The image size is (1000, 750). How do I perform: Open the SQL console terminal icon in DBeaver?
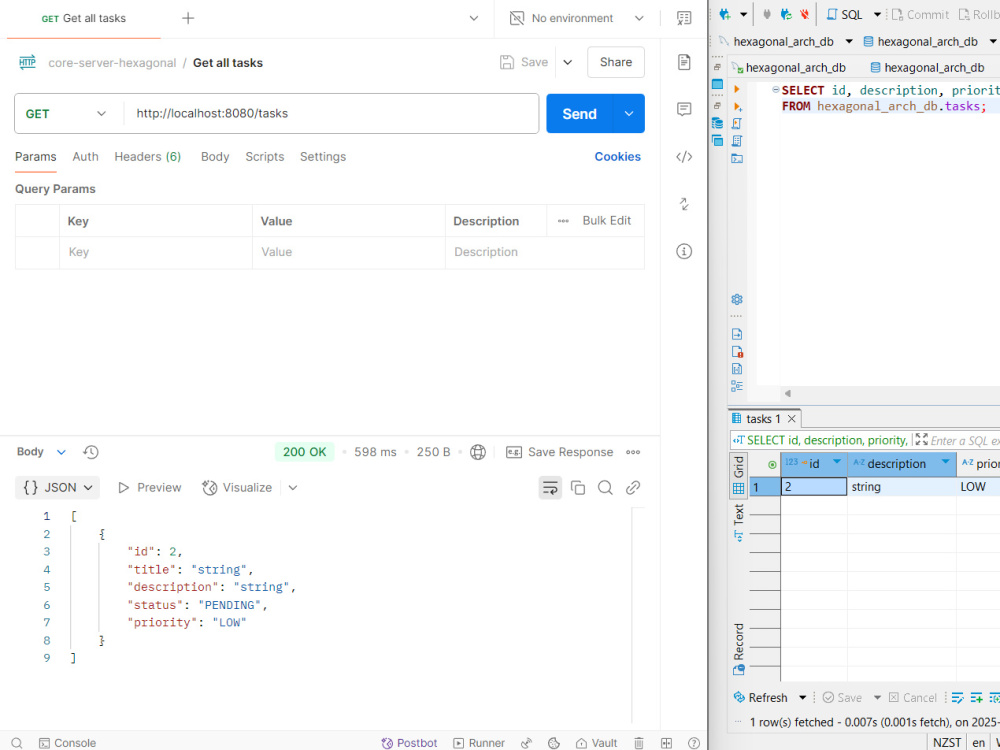pos(737,158)
